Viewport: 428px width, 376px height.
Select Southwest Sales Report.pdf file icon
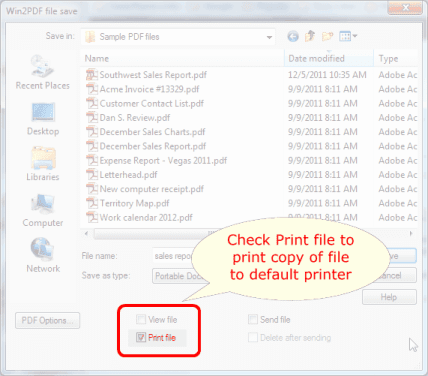pos(92,75)
